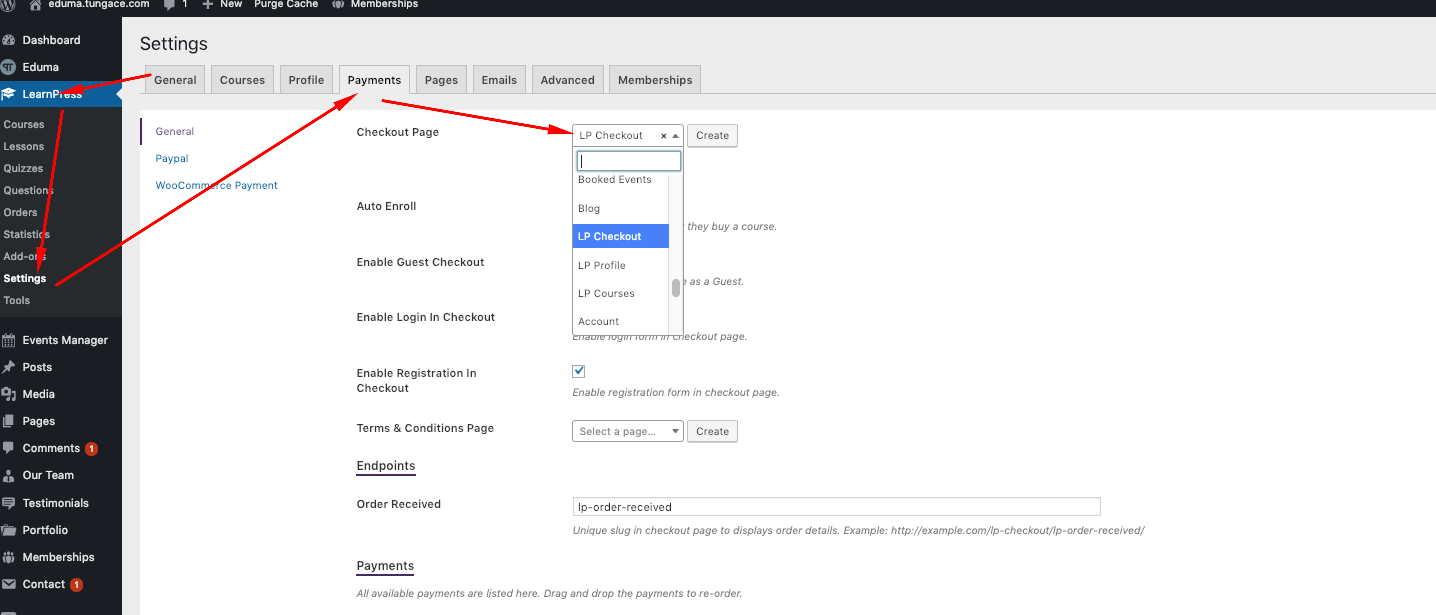Switch to the Emails settings tab

point(499,80)
